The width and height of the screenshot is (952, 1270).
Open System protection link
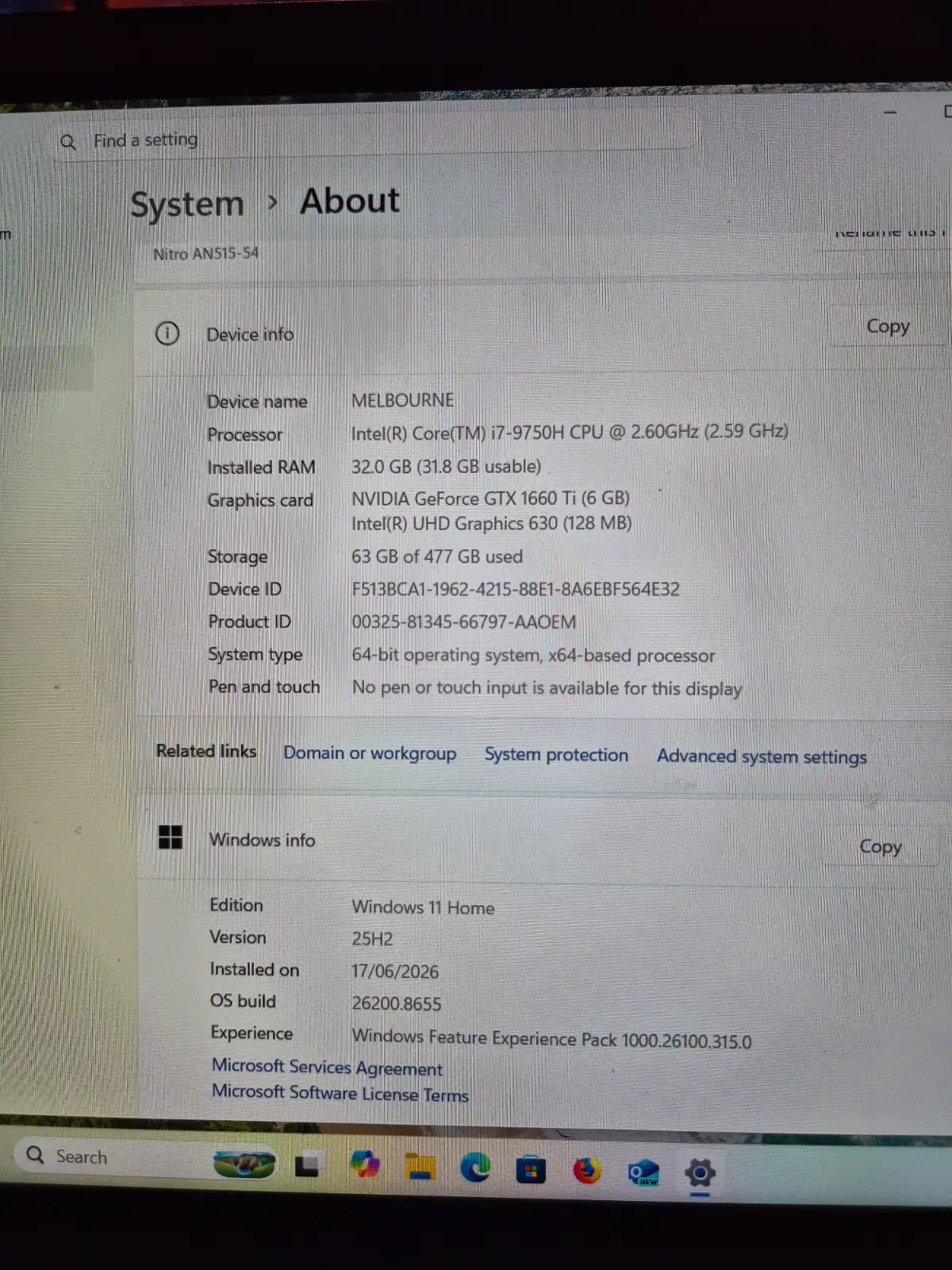click(x=556, y=755)
